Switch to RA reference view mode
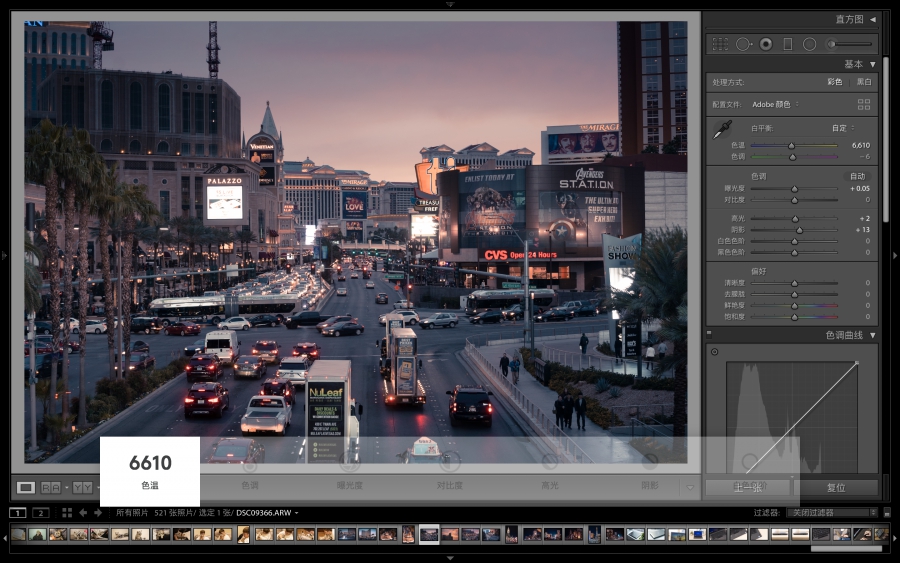This screenshot has width=900, height=563. point(51,488)
